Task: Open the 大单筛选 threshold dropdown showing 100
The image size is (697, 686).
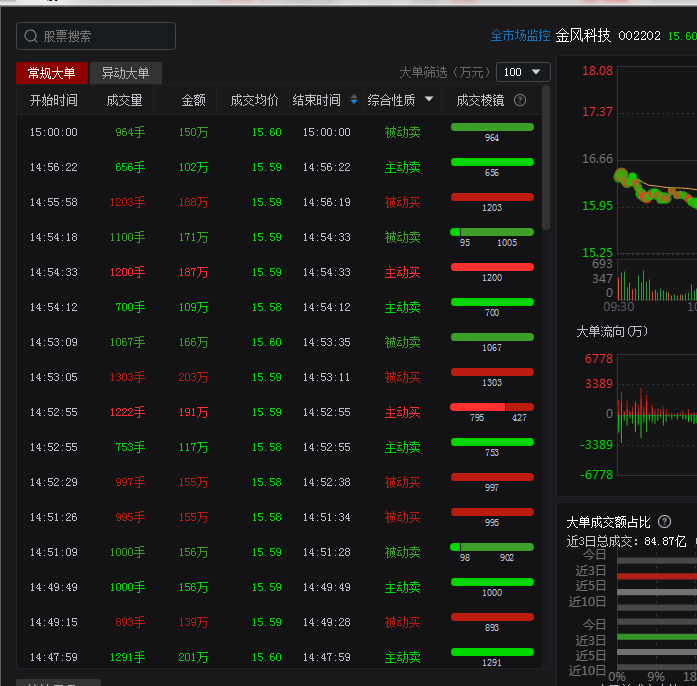Action: pos(523,72)
